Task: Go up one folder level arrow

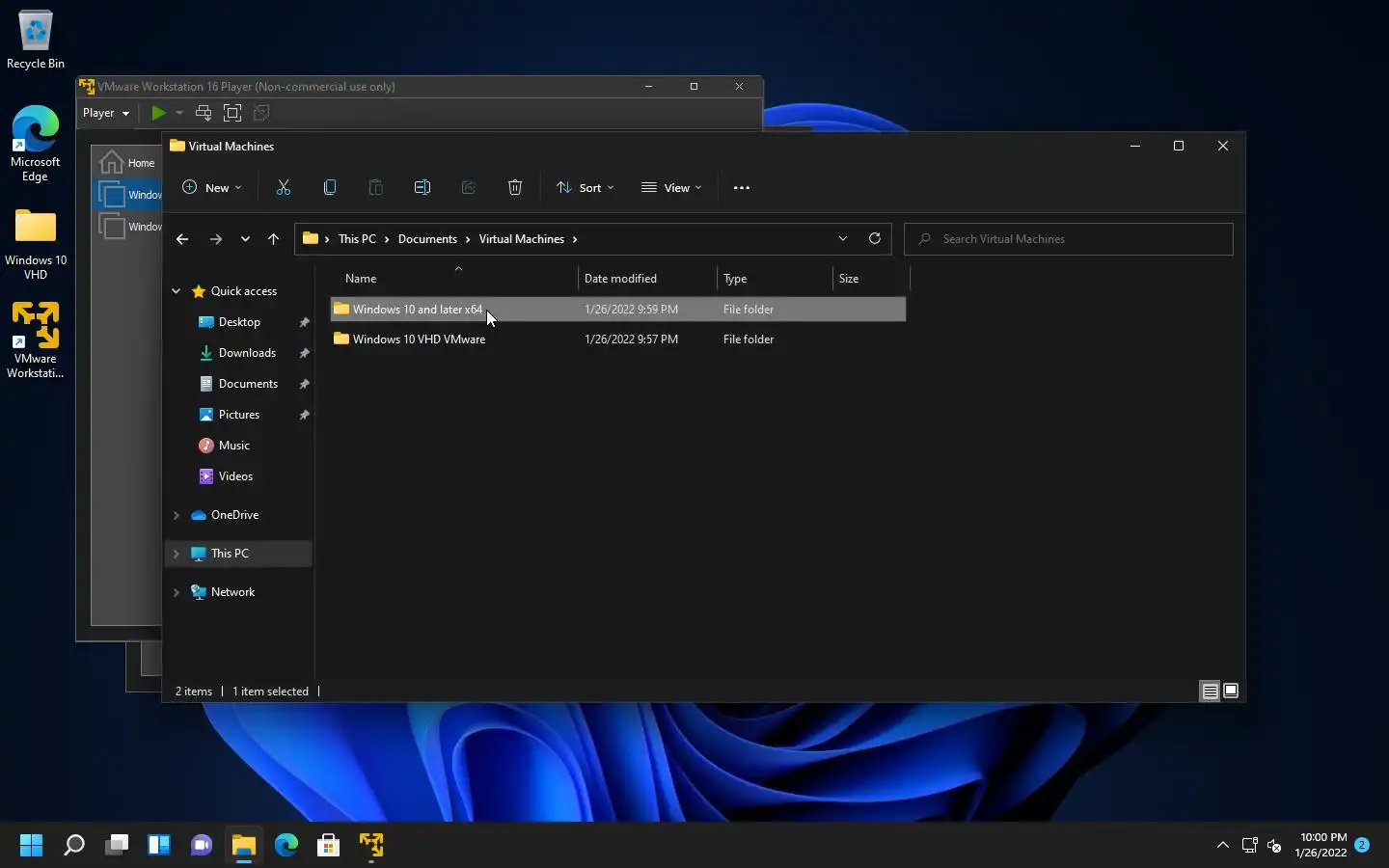Action: (274, 239)
